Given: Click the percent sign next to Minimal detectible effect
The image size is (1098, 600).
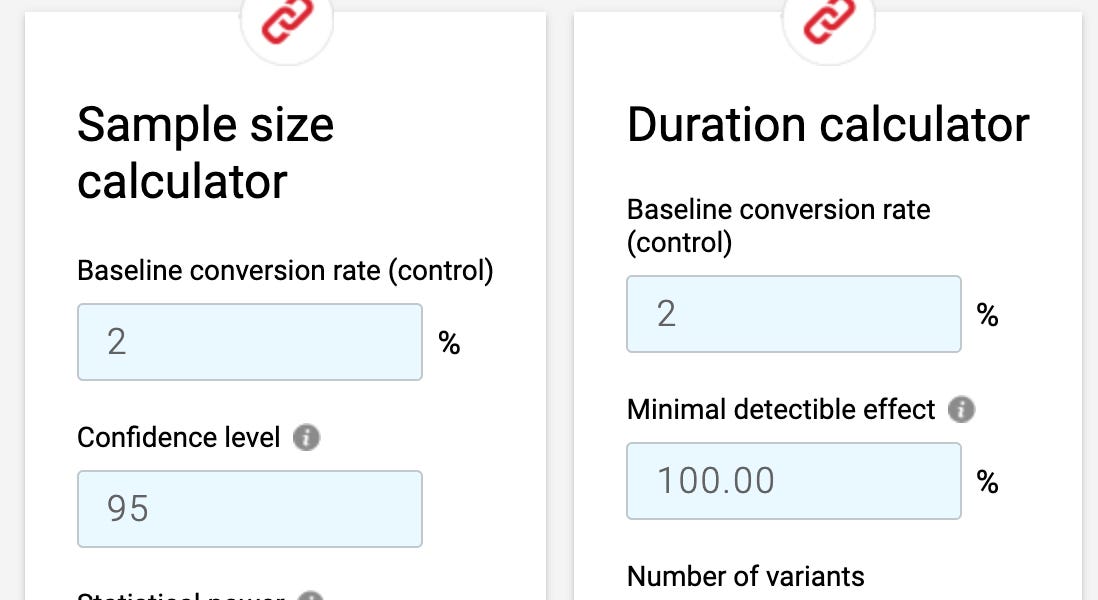Looking at the screenshot, I should pos(987,481).
